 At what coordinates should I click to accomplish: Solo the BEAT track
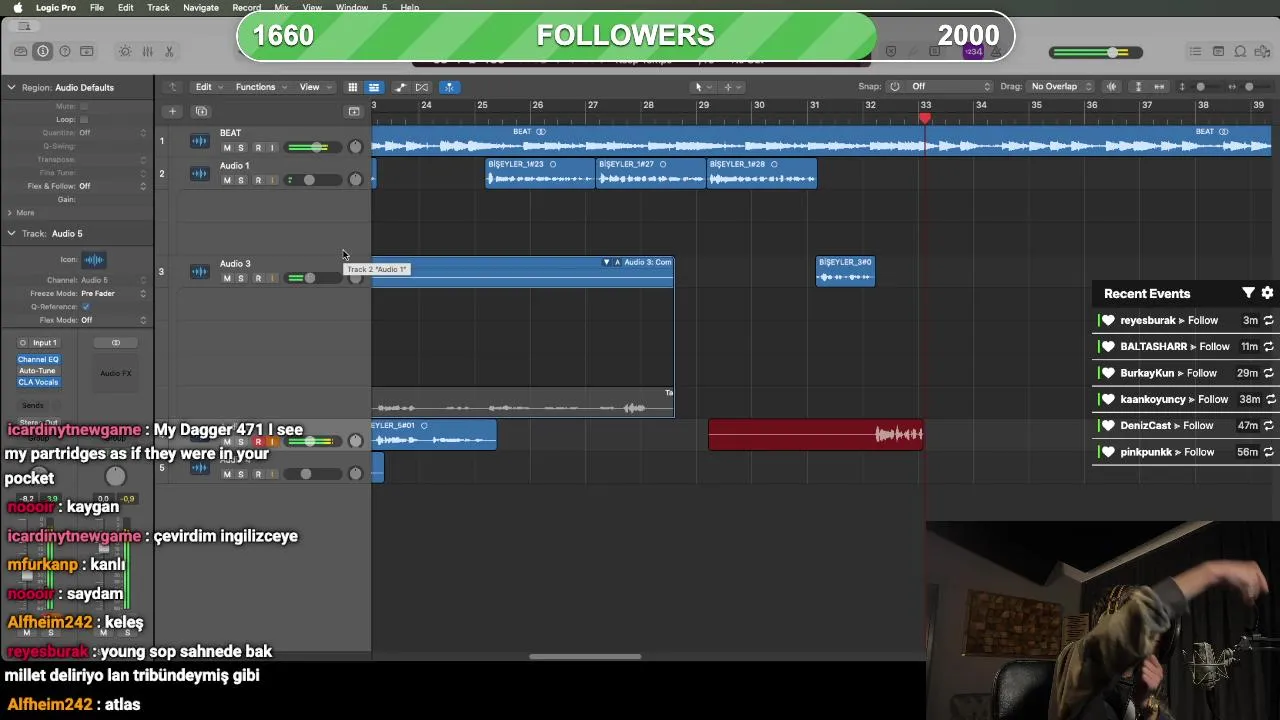[241, 148]
